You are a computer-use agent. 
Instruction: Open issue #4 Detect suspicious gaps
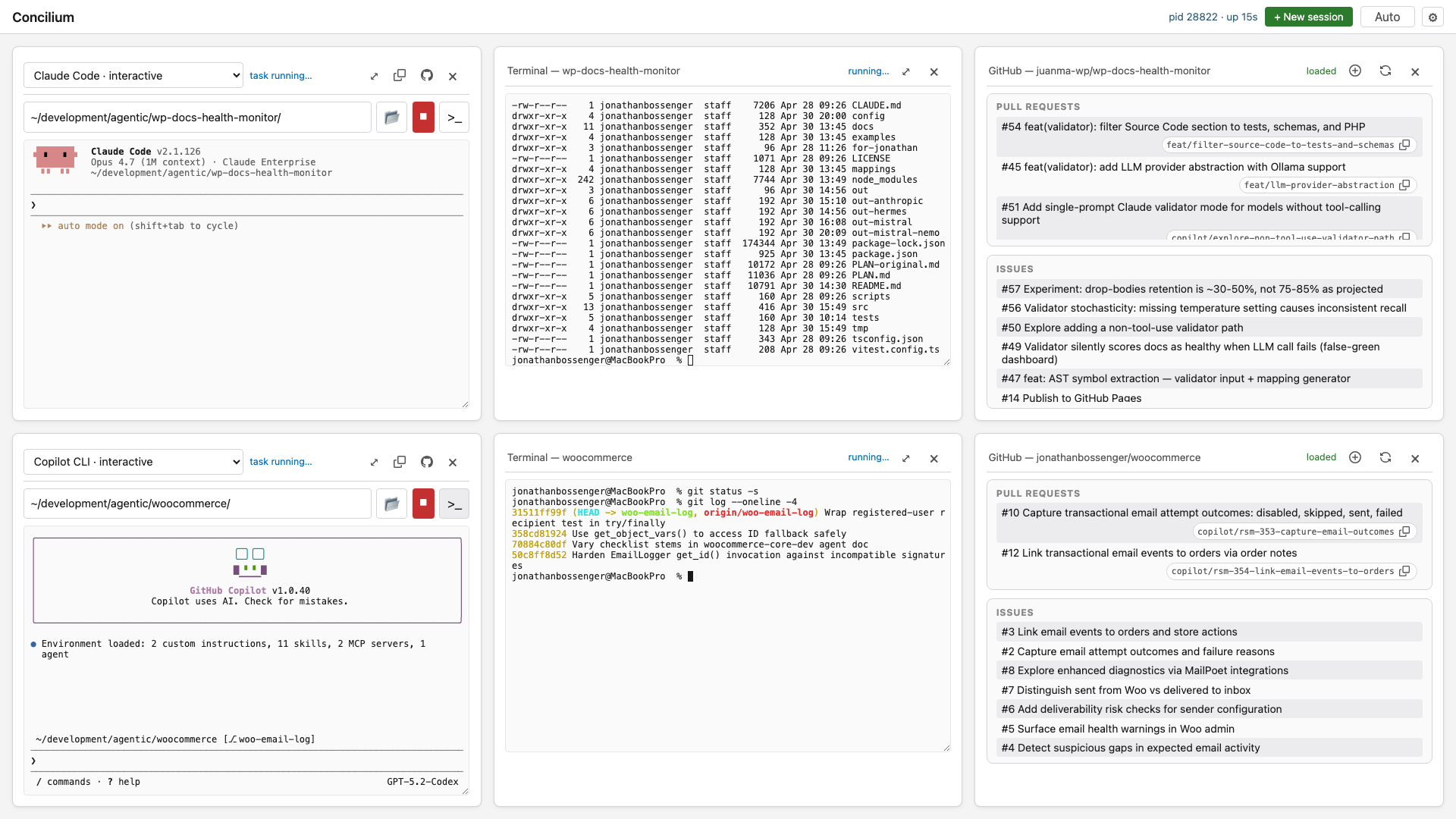click(x=1209, y=748)
